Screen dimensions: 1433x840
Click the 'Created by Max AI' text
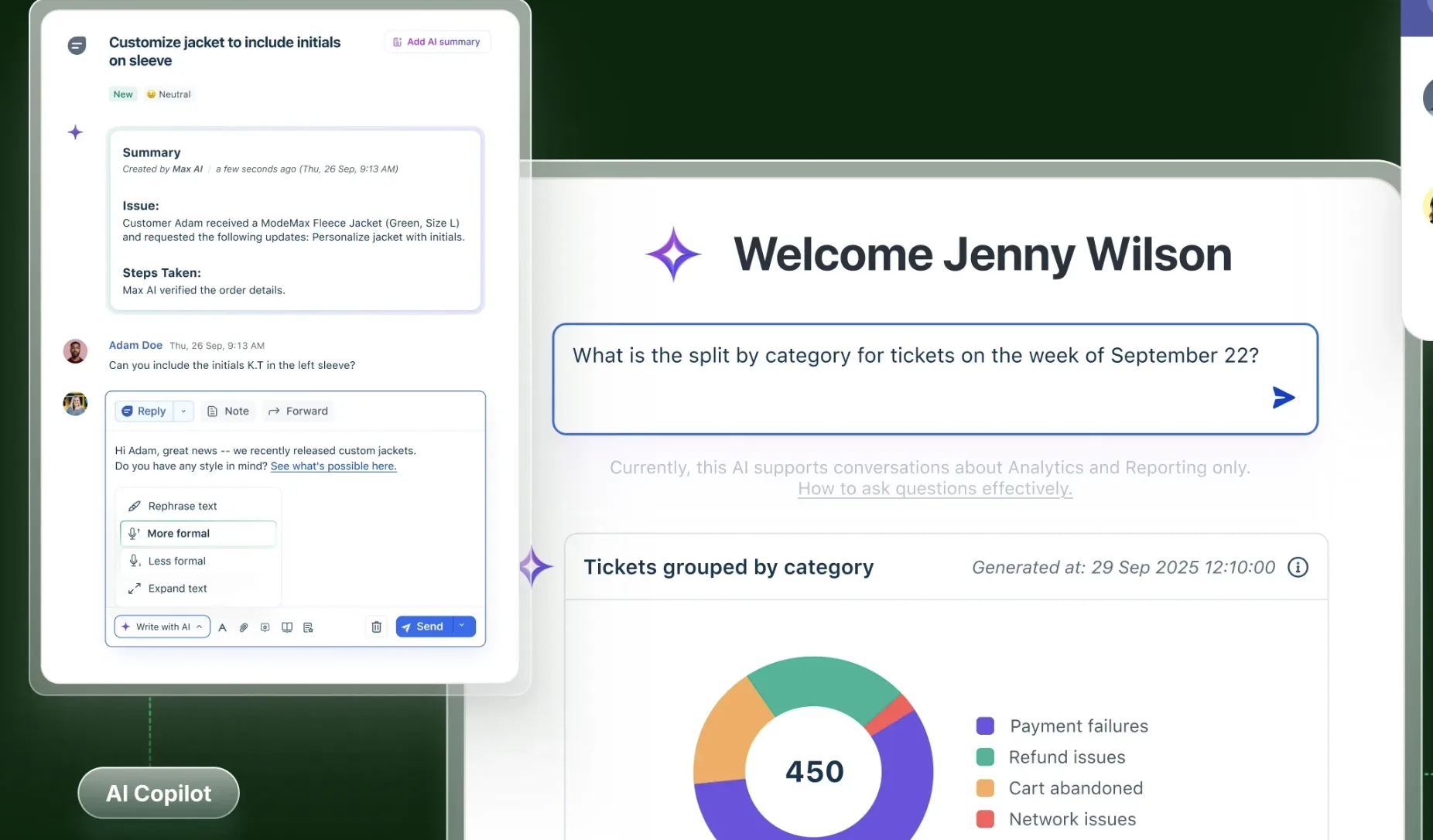point(162,169)
